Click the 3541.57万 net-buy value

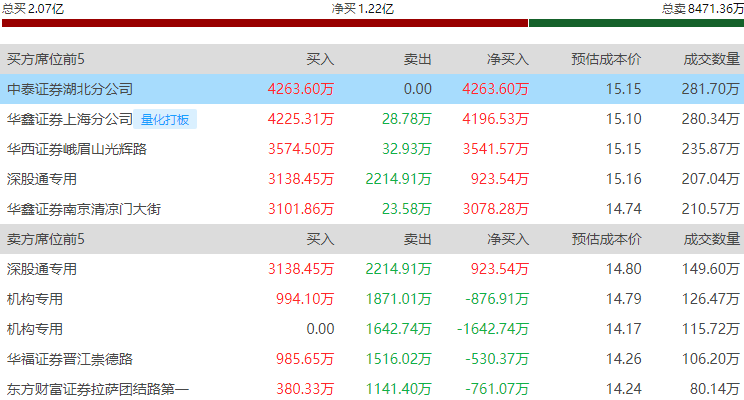[495, 149]
